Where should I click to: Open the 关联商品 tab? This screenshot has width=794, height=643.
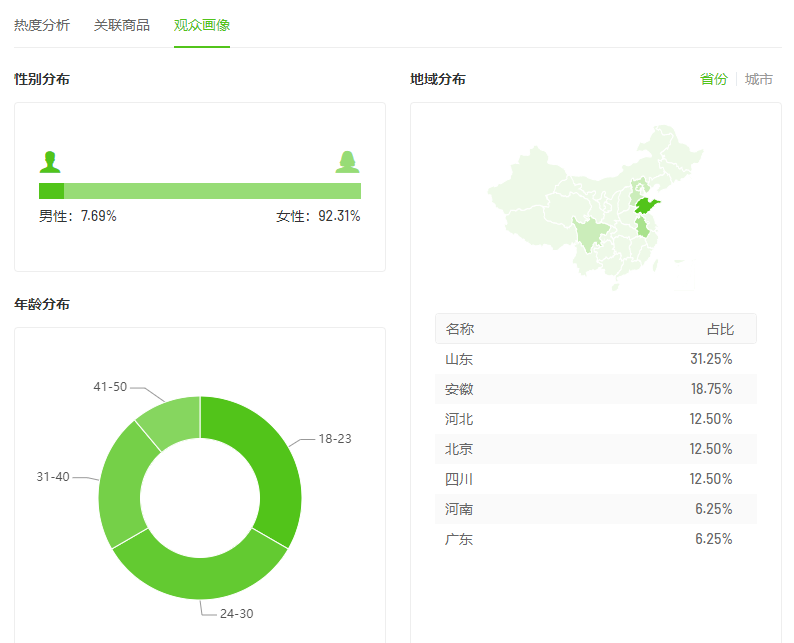tap(122, 25)
